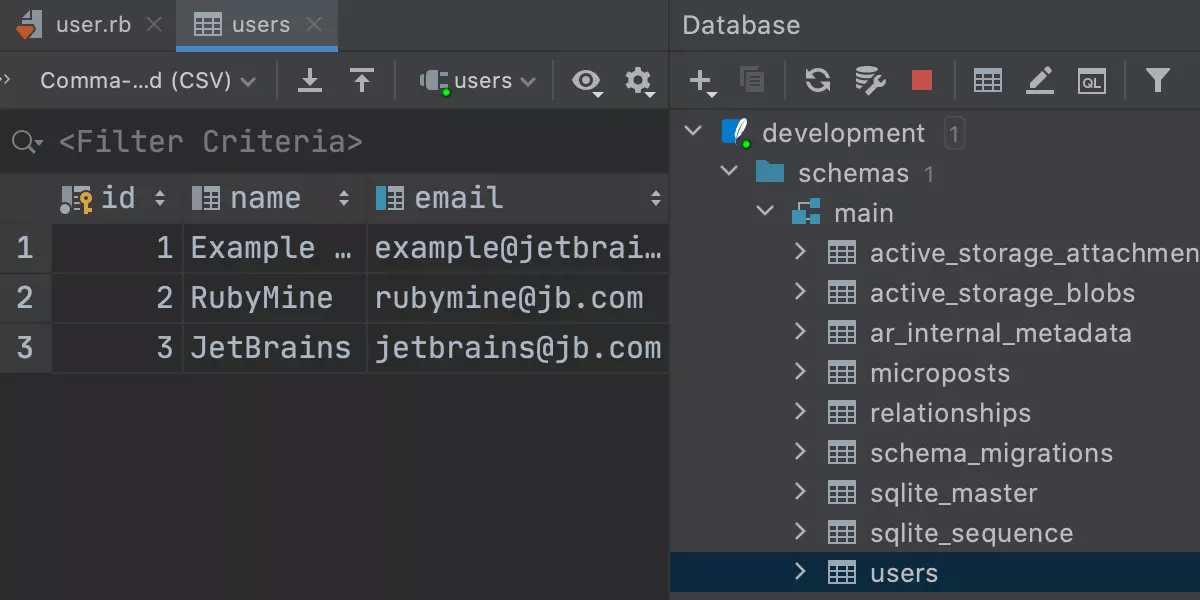Click the red stop/disconnect icon
The image size is (1200, 600).
[922, 81]
